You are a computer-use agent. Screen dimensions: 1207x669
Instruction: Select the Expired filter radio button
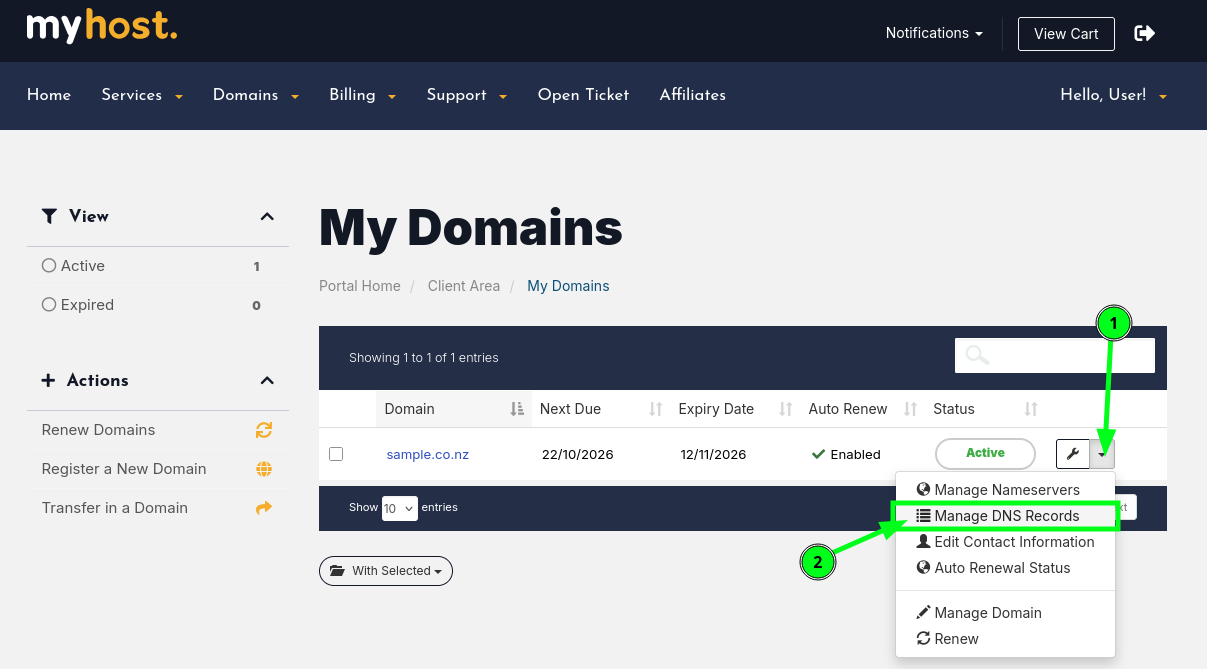(49, 305)
